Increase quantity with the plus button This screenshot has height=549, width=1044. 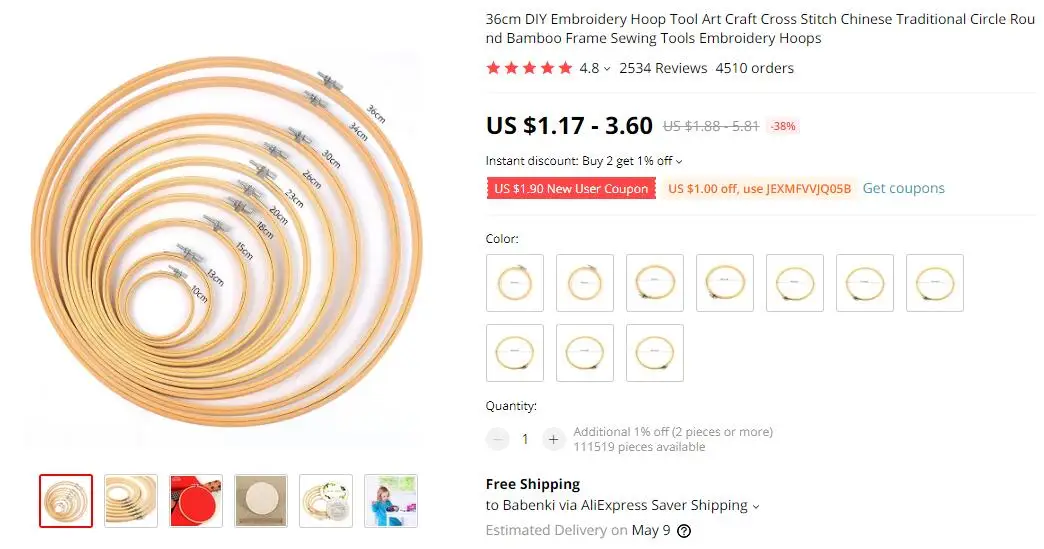point(553,439)
